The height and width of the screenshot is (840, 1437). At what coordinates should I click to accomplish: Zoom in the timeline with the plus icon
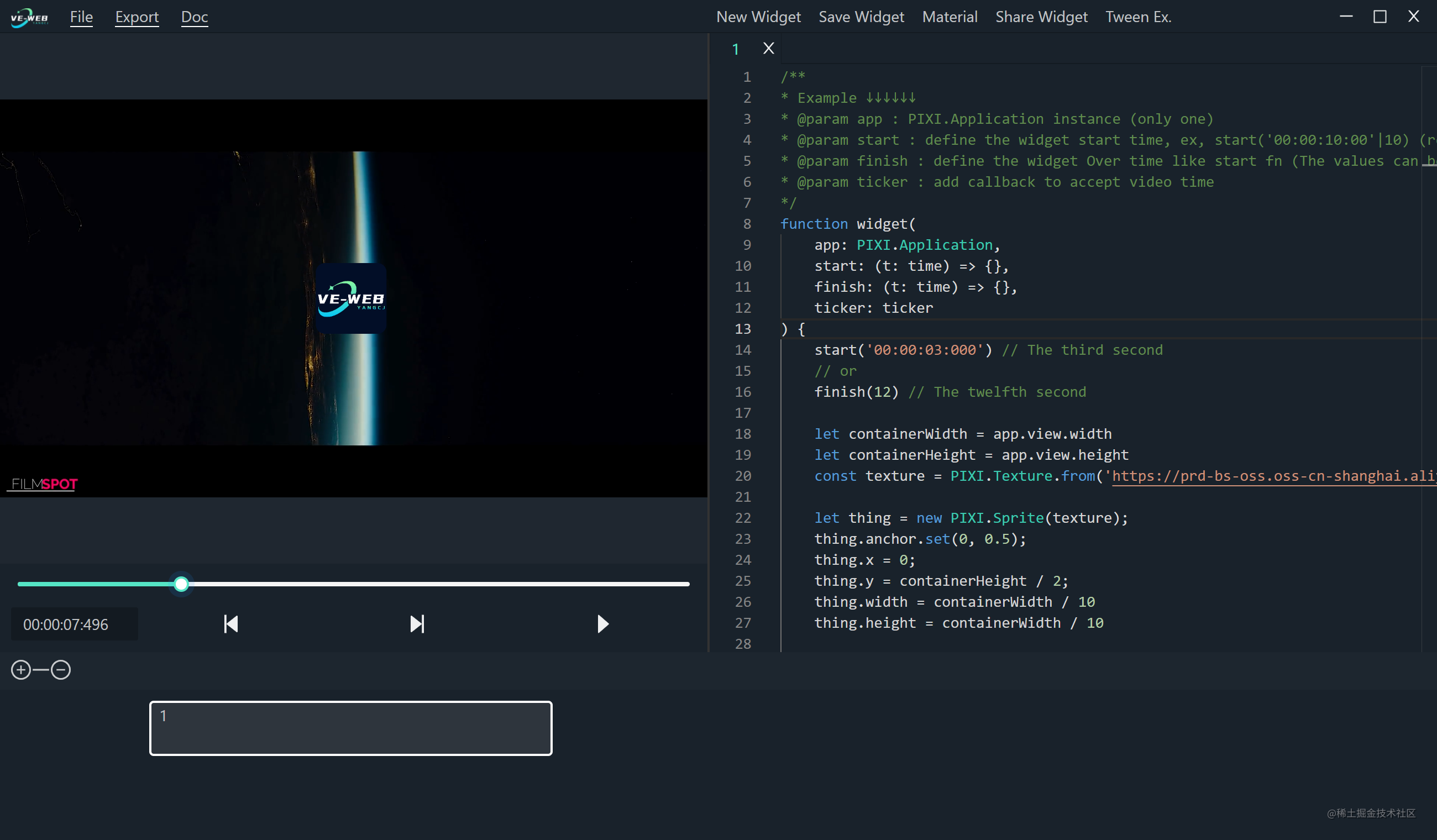coord(21,670)
